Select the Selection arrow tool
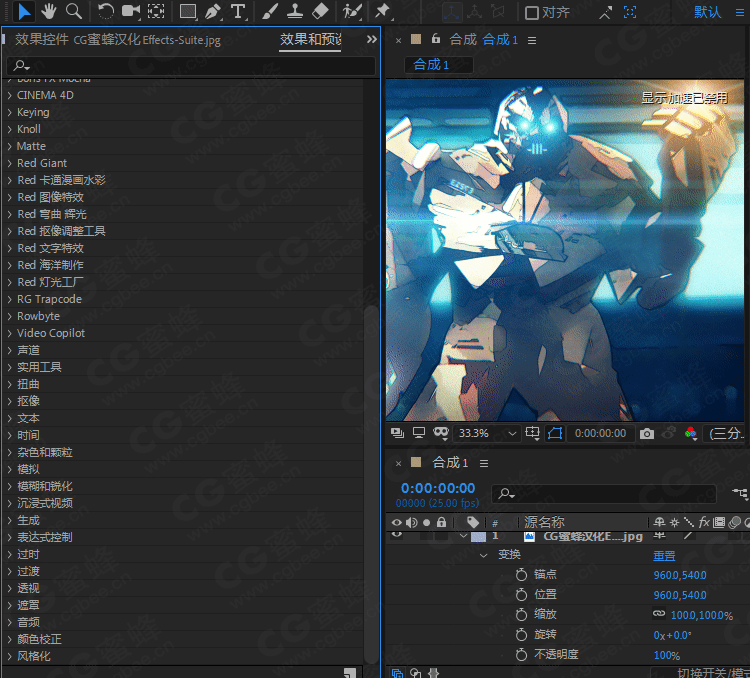The image size is (750, 678). tap(24, 11)
